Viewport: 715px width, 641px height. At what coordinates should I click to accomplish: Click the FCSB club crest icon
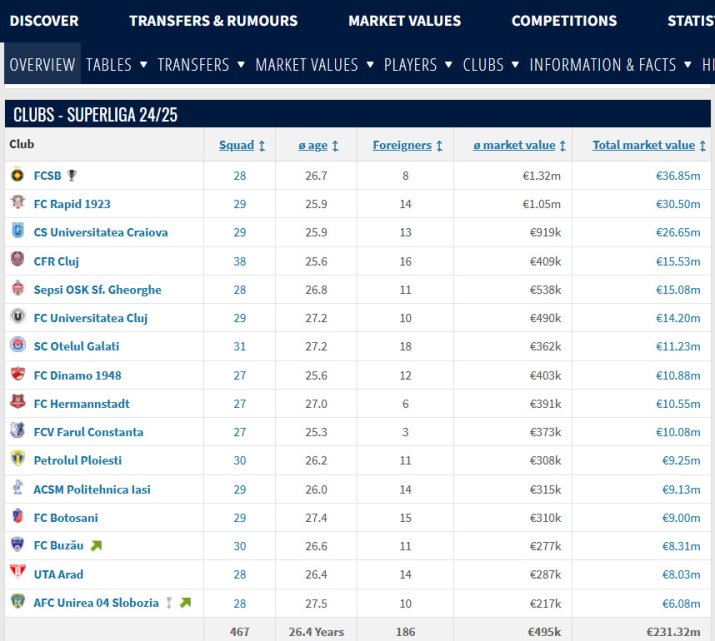pyautogui.click(x=17, y=175)
